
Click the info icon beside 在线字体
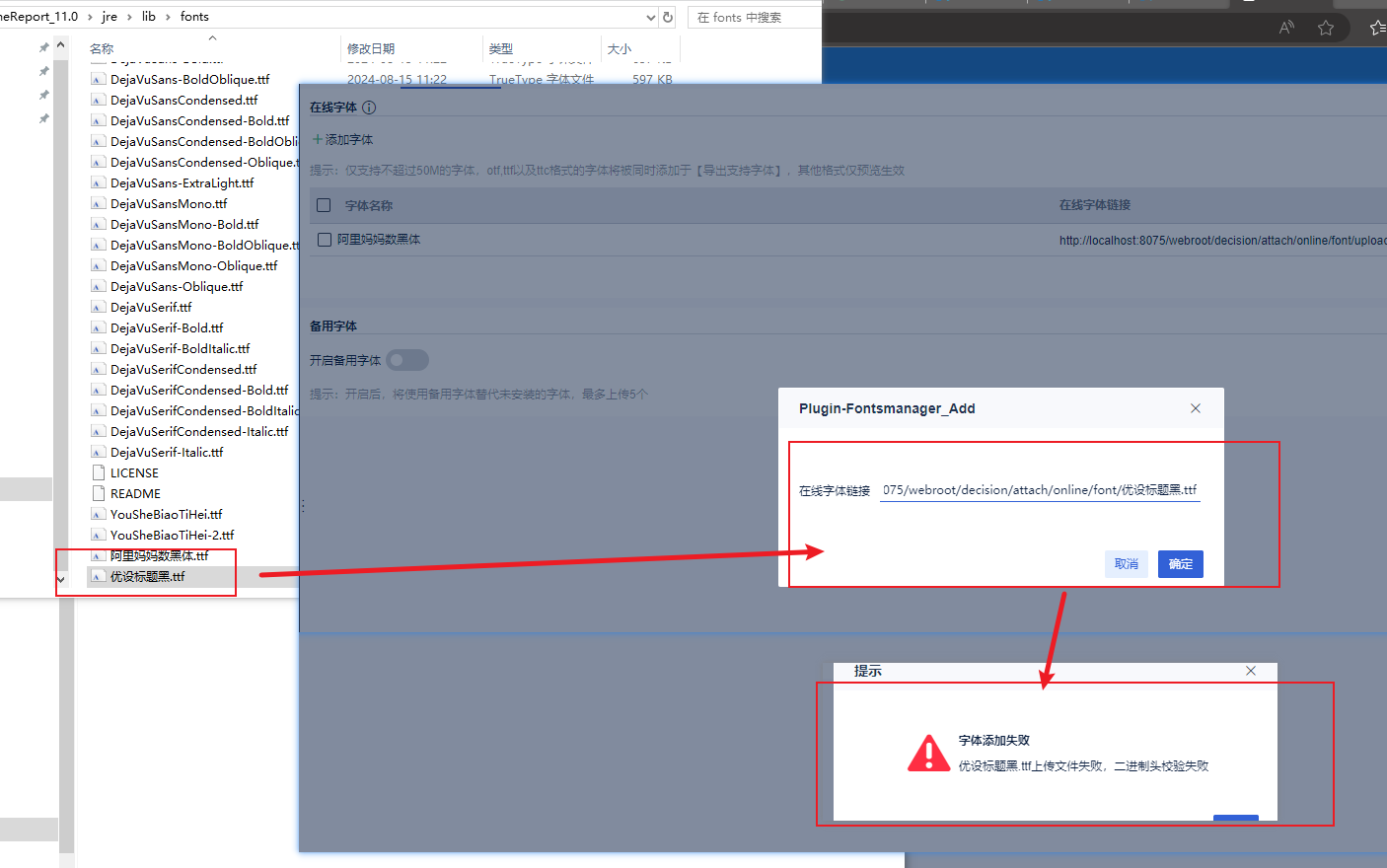369,108
